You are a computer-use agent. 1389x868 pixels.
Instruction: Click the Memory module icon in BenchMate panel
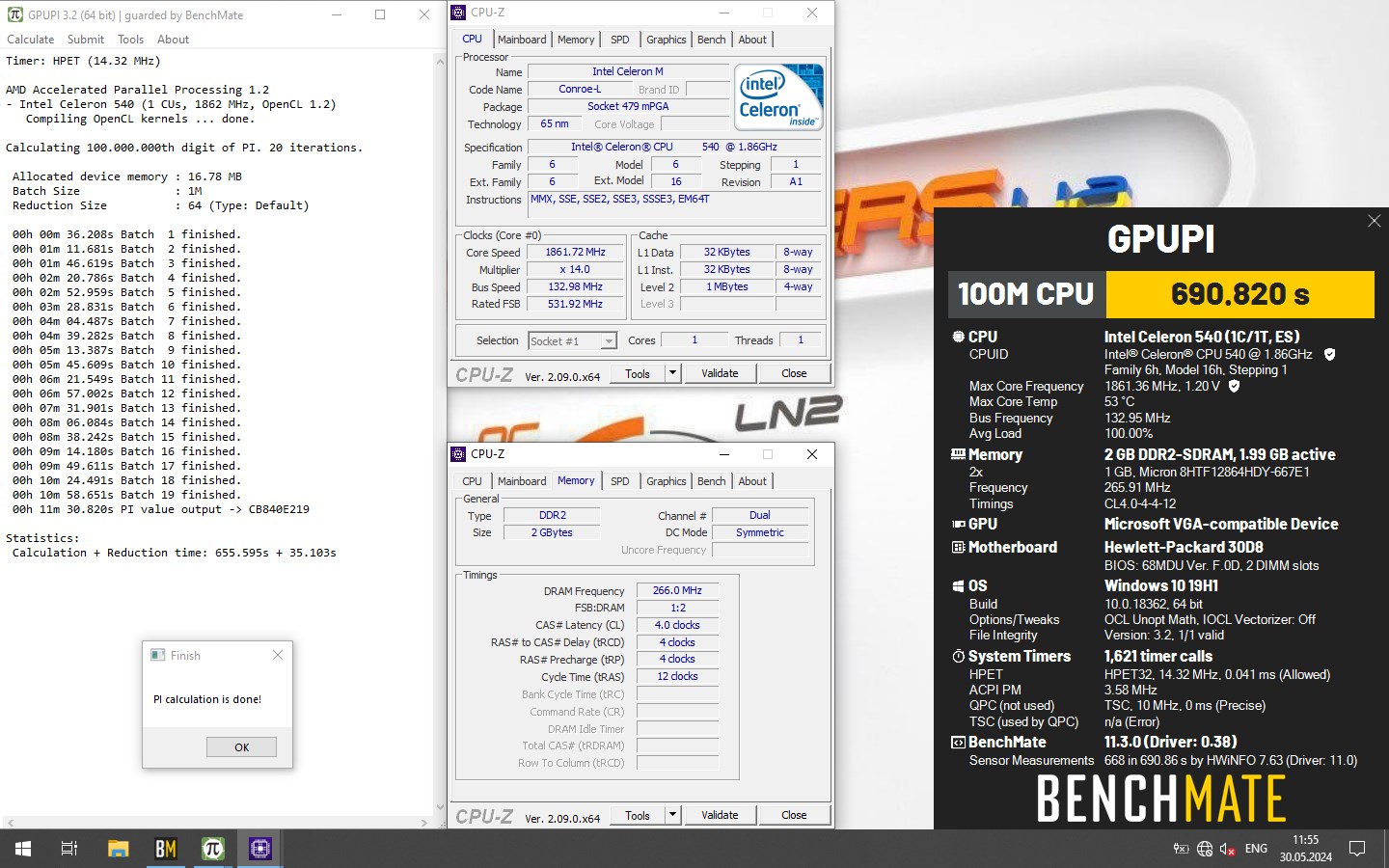958,454
